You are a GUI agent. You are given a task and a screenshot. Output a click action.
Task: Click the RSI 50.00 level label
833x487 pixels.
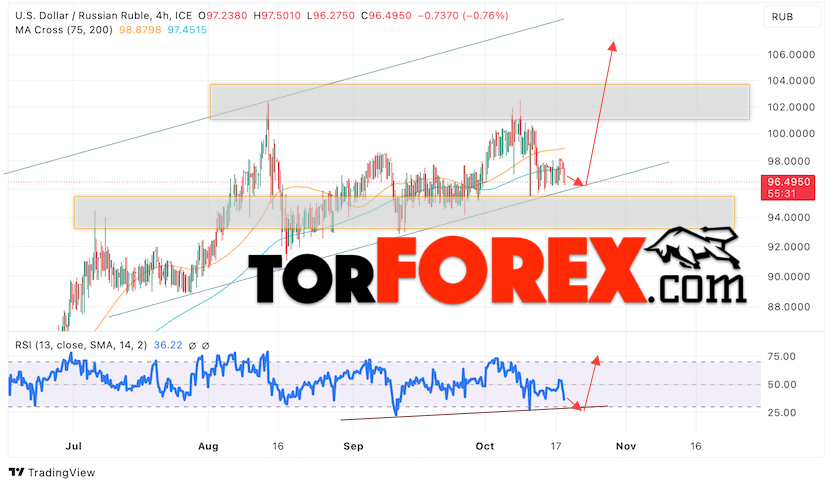pyautogui.click(x=782, y=385)
